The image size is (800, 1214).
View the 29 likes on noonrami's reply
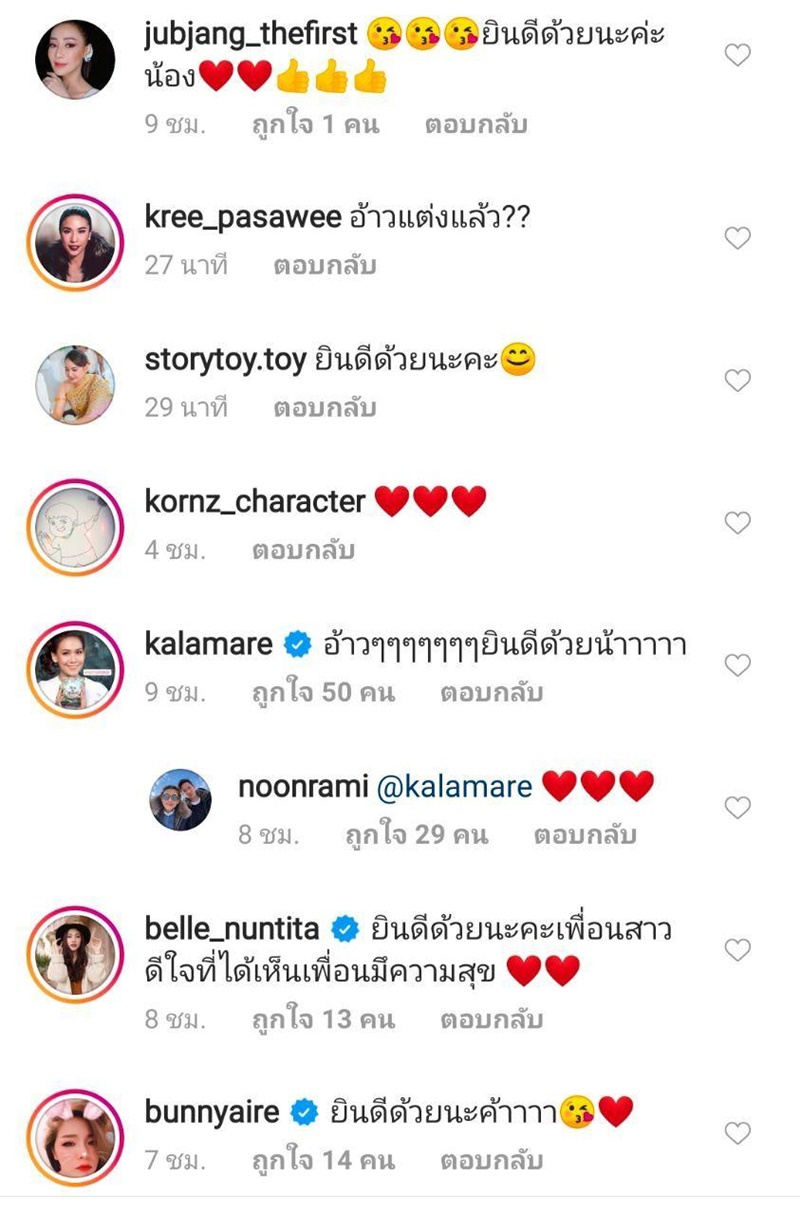416,835
